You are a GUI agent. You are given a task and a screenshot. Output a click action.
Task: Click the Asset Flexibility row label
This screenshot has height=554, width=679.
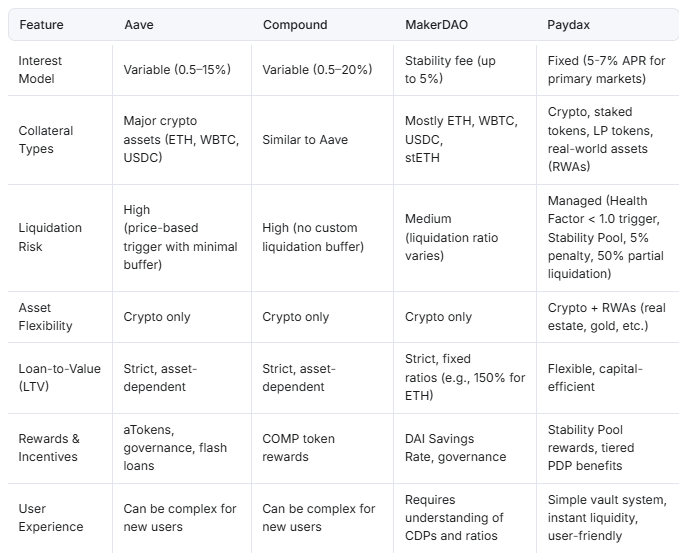pos(46,316)
